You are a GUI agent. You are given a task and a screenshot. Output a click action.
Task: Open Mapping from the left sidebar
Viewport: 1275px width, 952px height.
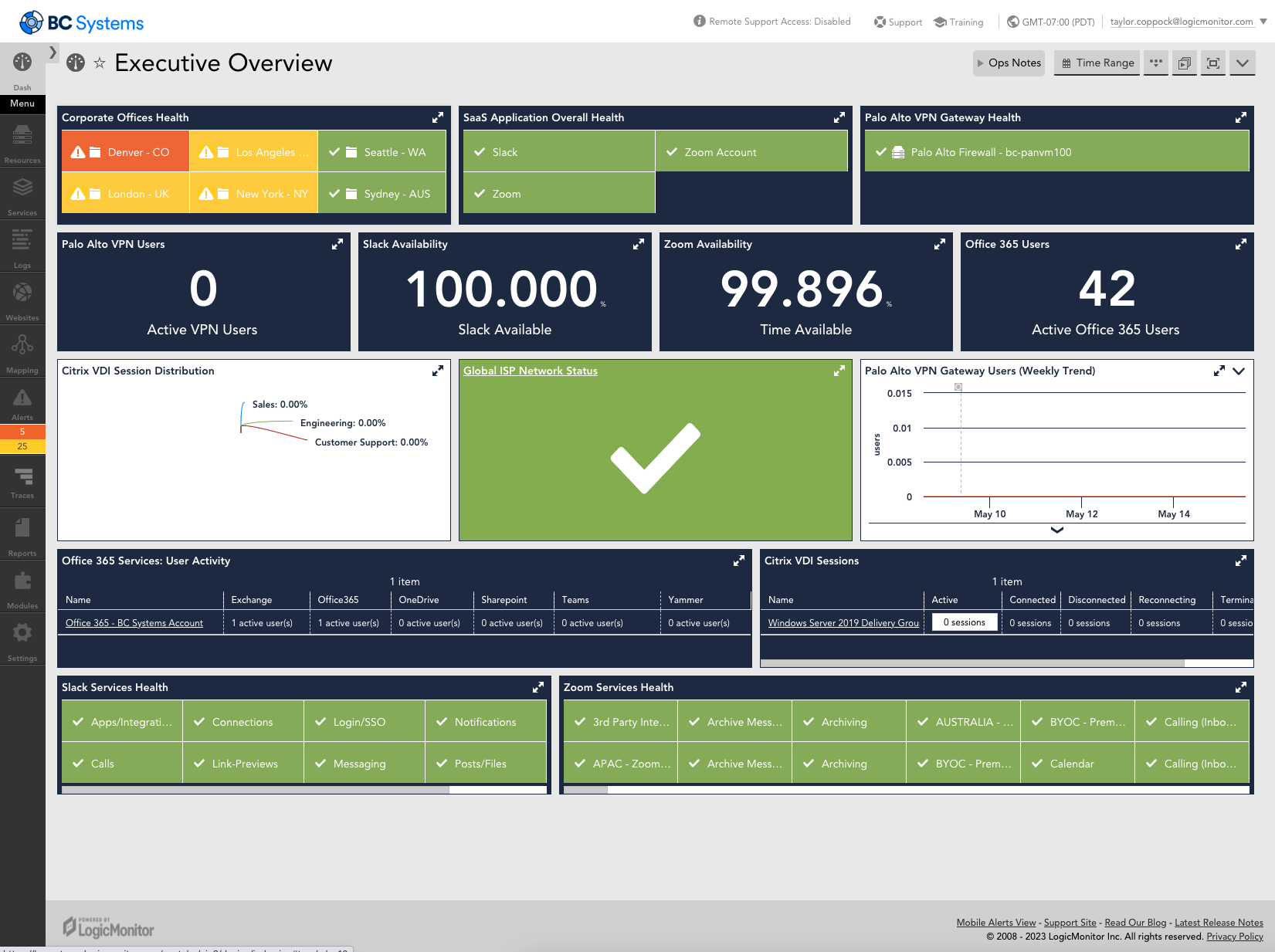coord(22,353)
